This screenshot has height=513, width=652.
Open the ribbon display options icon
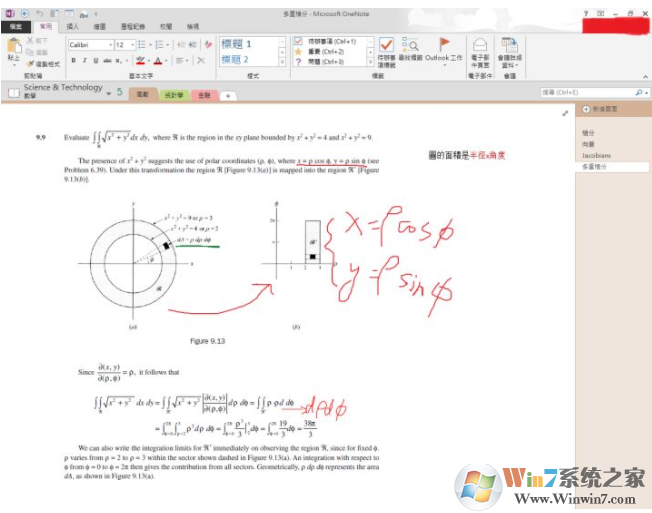tap(600, 14)
